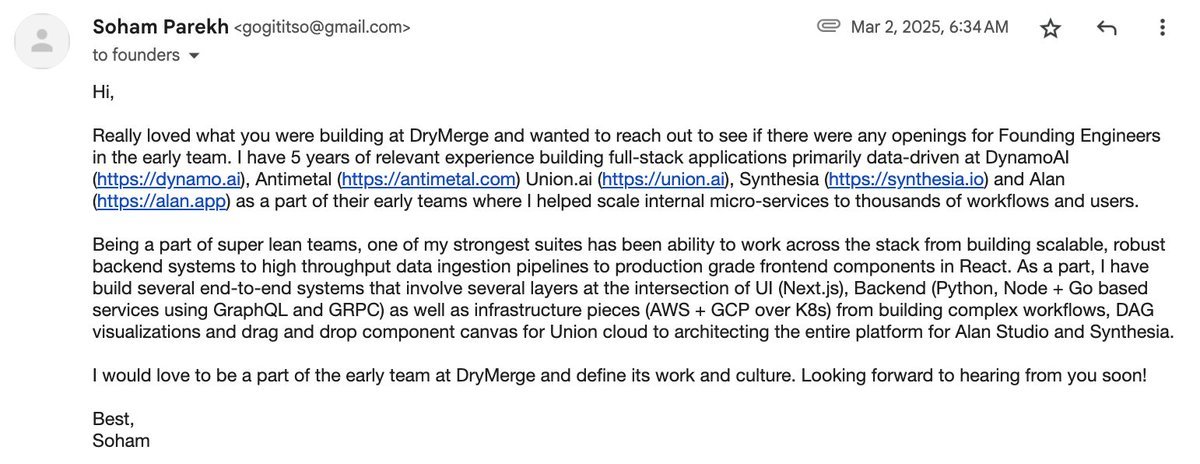1200x464 pixels.
Task: Click the 'to founders' recipient text
Action: point(136,56)
